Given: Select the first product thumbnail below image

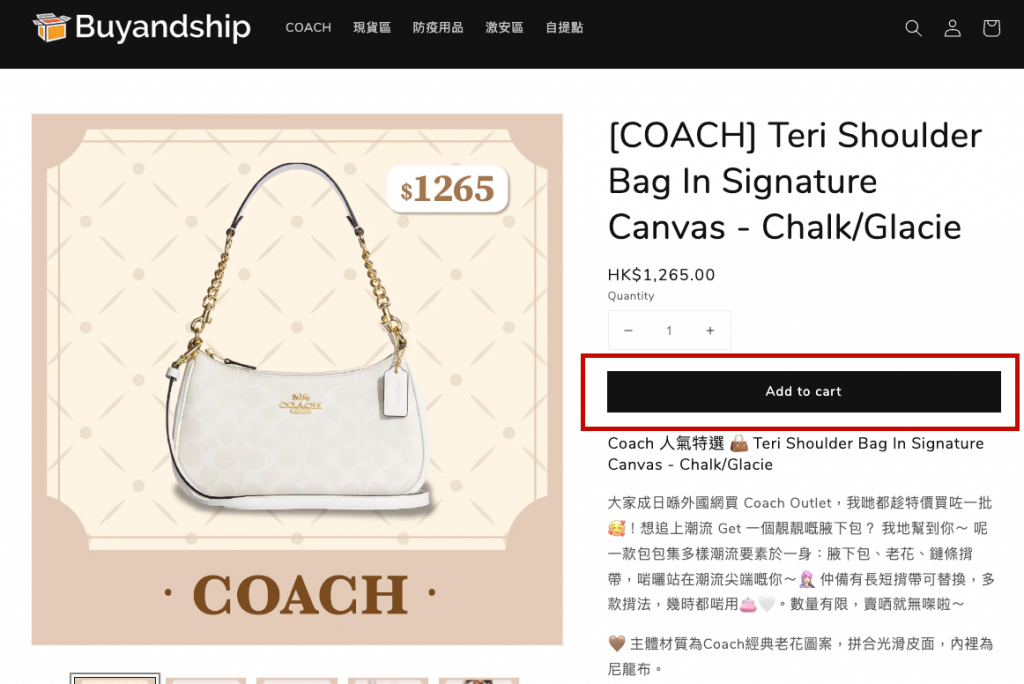Looking at the screenshot, I should (114, 679).
